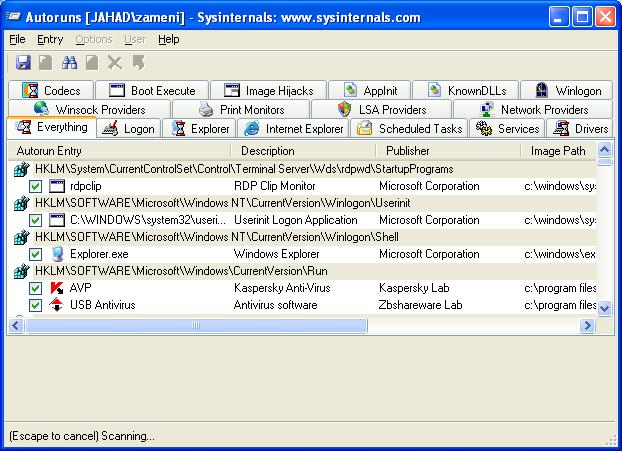Select the 'Zbshareware Lab' publisher cell
Viewport: 622px width, 451px height.
coord(420,305)
